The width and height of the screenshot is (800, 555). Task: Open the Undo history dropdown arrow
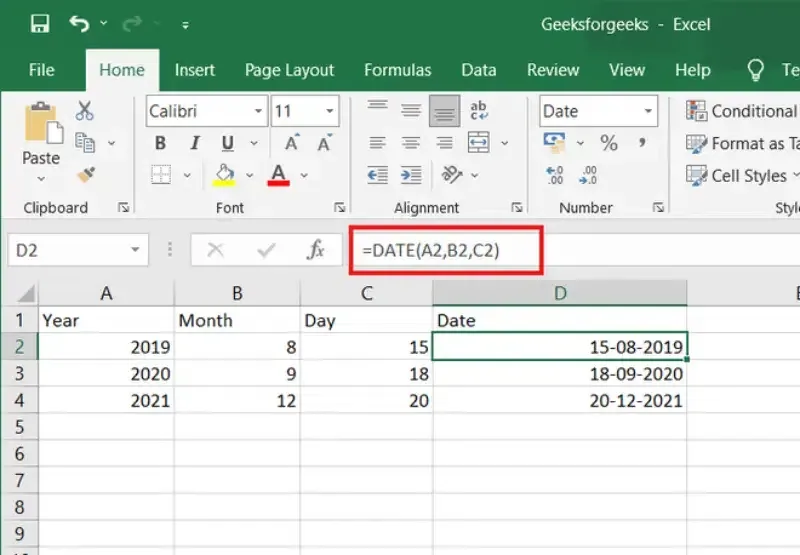coord(104,23)
